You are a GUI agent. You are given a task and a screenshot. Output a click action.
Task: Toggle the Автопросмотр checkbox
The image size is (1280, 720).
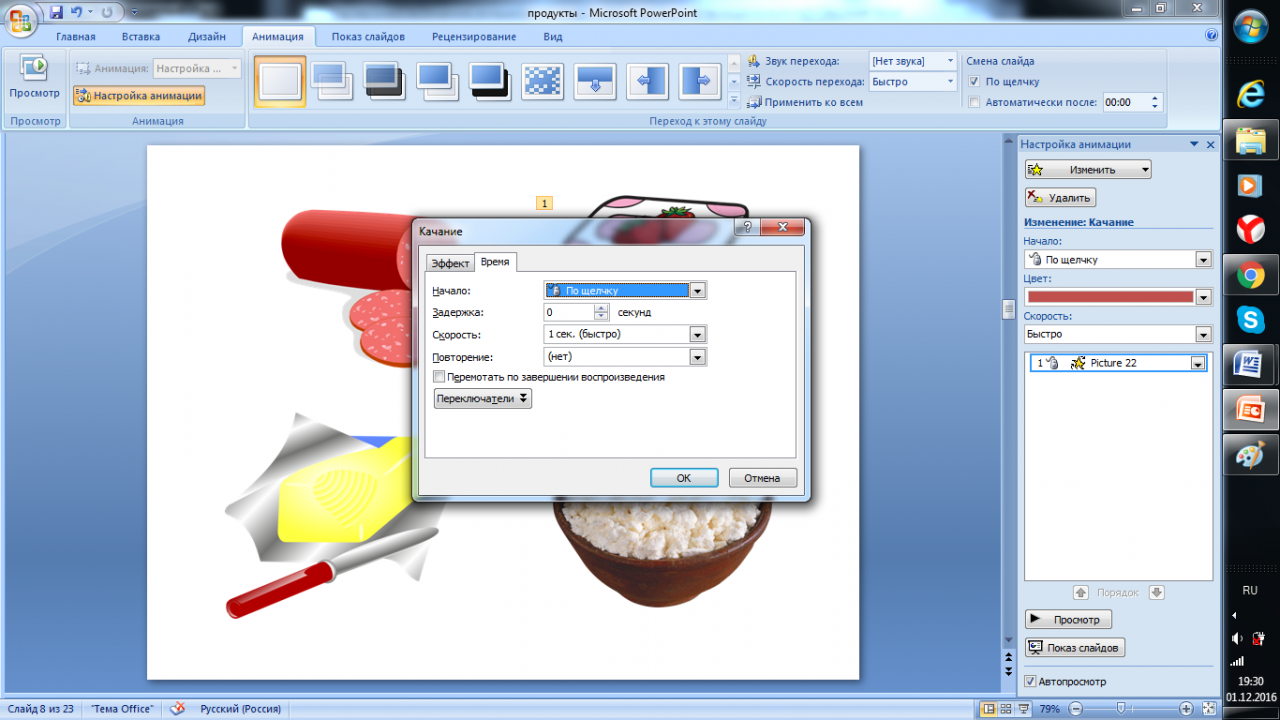[1031, 681]
